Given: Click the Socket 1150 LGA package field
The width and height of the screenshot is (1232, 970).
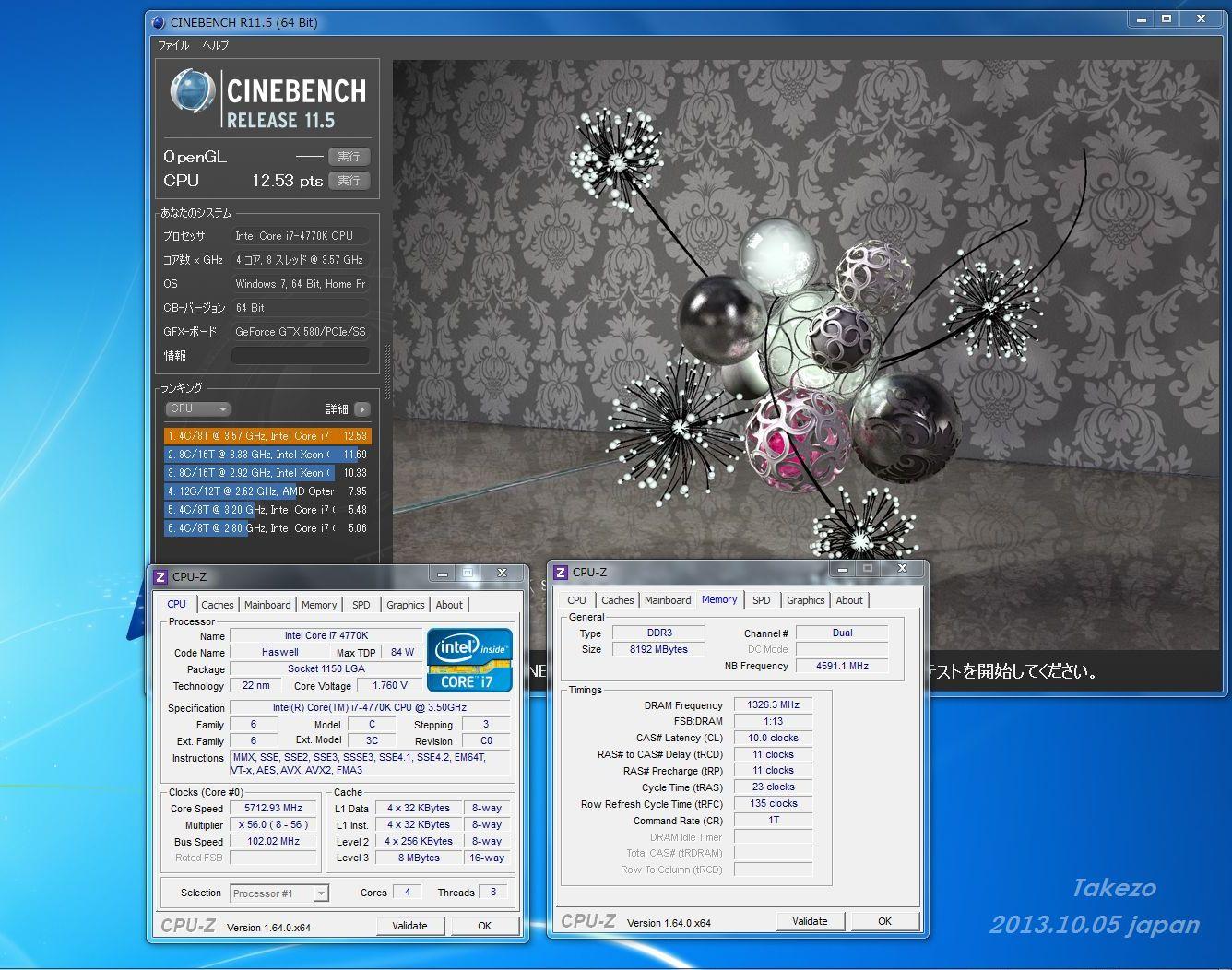Looking at the screenshot, I should coord(326,669).
